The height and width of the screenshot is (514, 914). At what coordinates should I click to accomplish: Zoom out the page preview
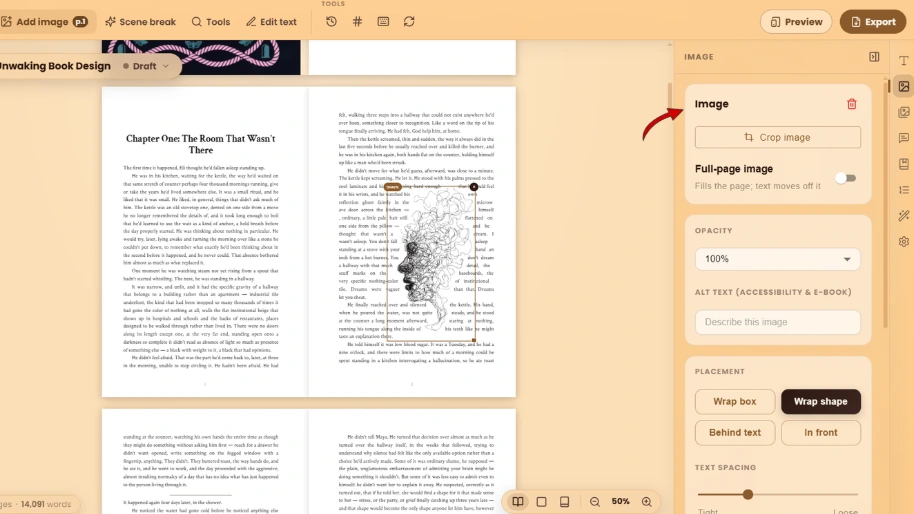tap(595, 501)
